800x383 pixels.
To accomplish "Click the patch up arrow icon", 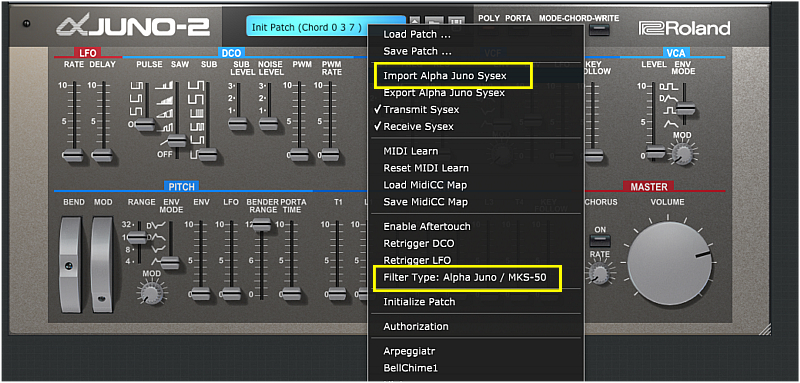I will pos(415,22).
